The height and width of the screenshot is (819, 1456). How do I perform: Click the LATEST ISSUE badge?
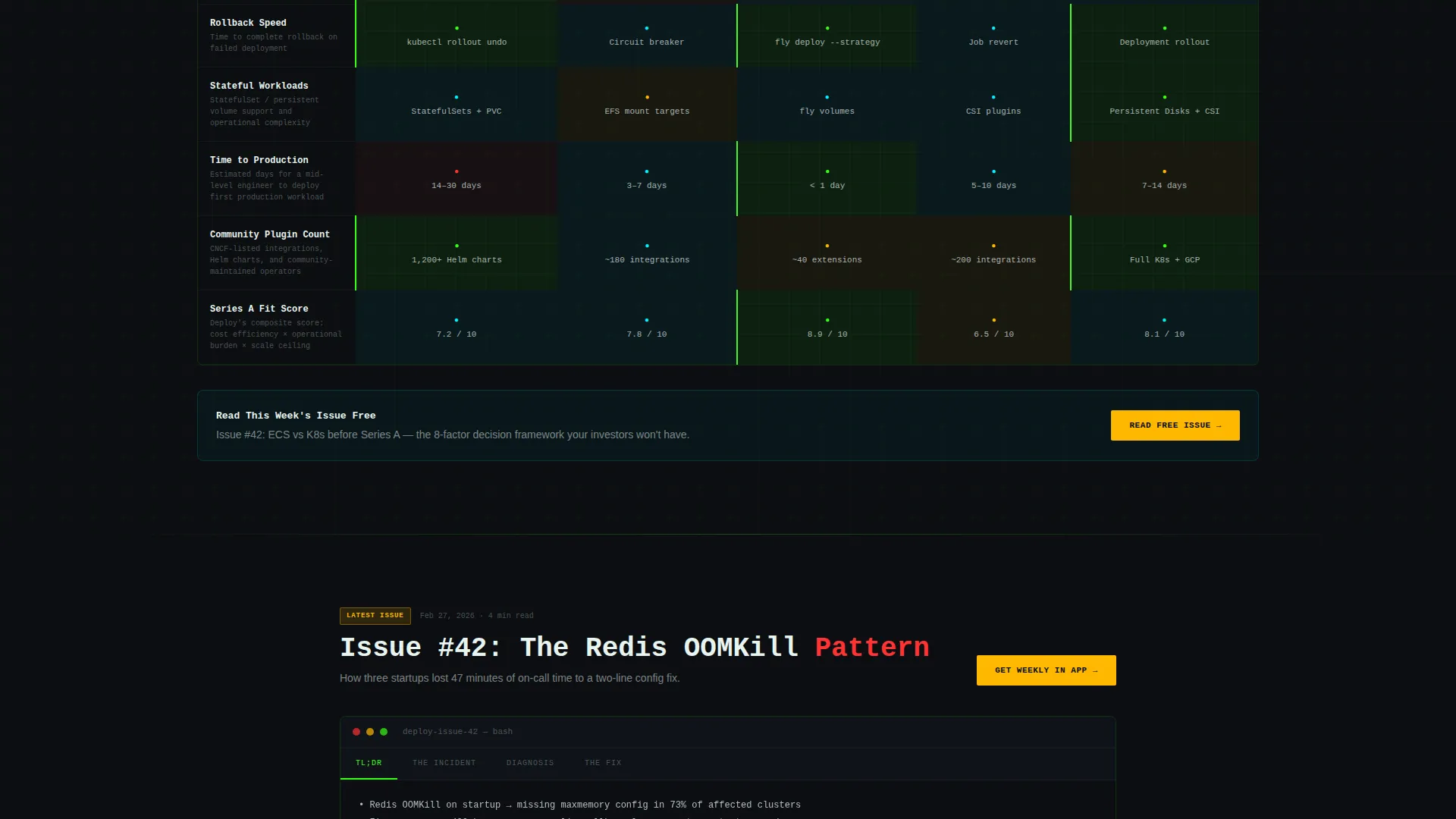pyautogui.click(x=375, y=616)
